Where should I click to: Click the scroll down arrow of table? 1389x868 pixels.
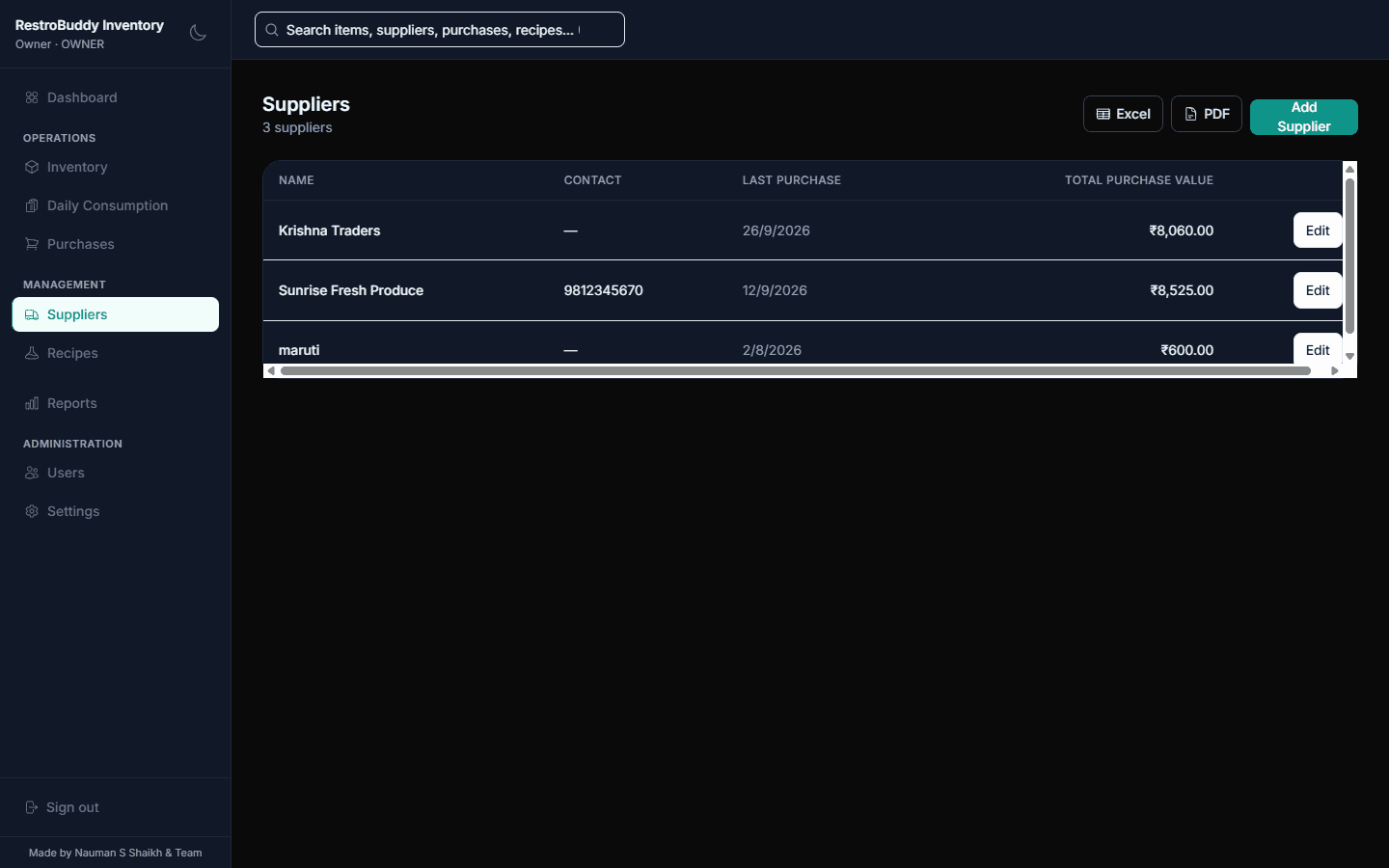pos(1350,357)
